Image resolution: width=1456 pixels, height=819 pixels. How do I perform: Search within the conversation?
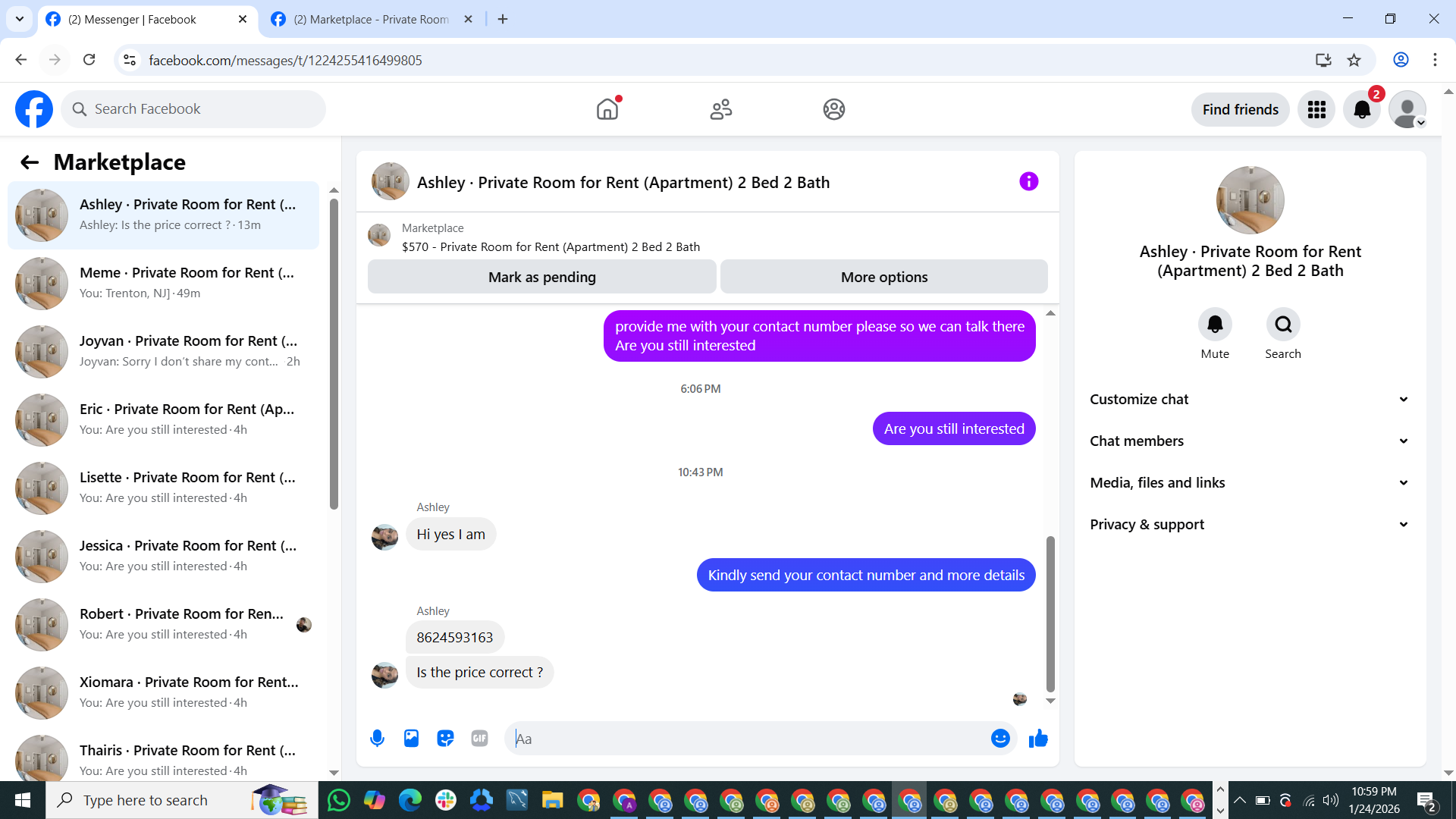point(1283,325)
